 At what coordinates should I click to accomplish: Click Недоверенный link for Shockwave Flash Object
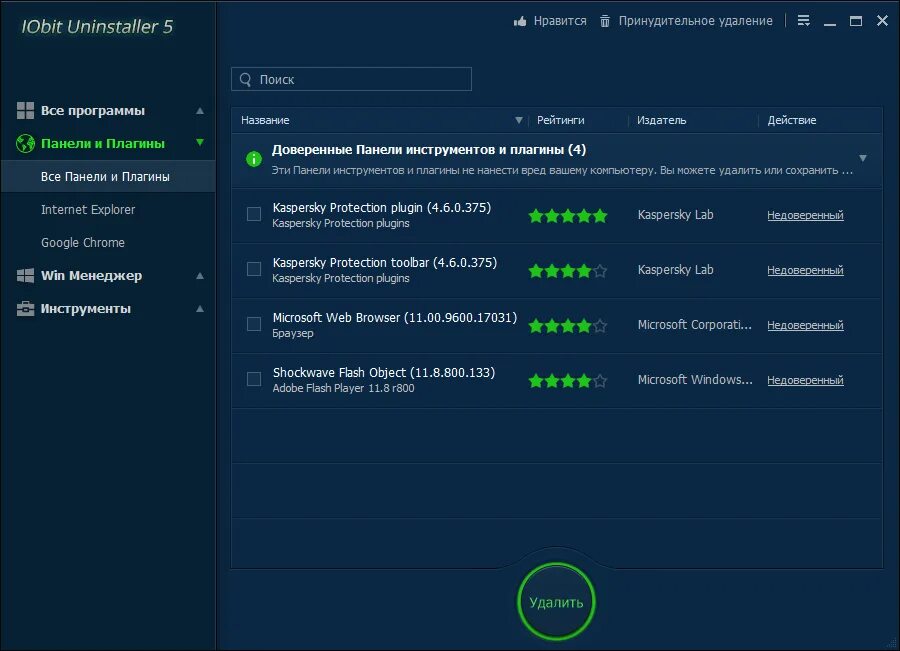tap(805, 379)
